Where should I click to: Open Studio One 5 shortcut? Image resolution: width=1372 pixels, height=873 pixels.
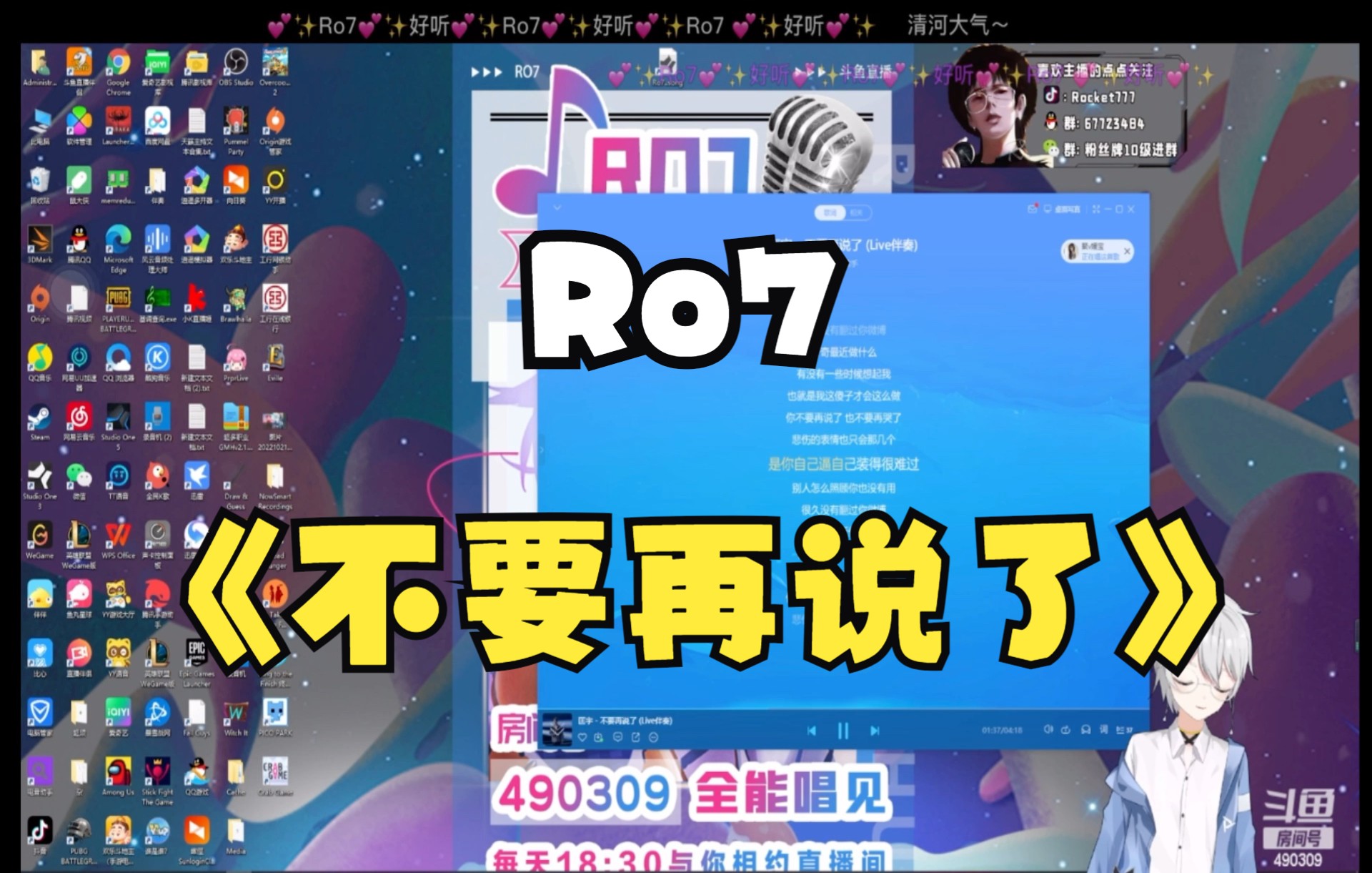(118, 426)
